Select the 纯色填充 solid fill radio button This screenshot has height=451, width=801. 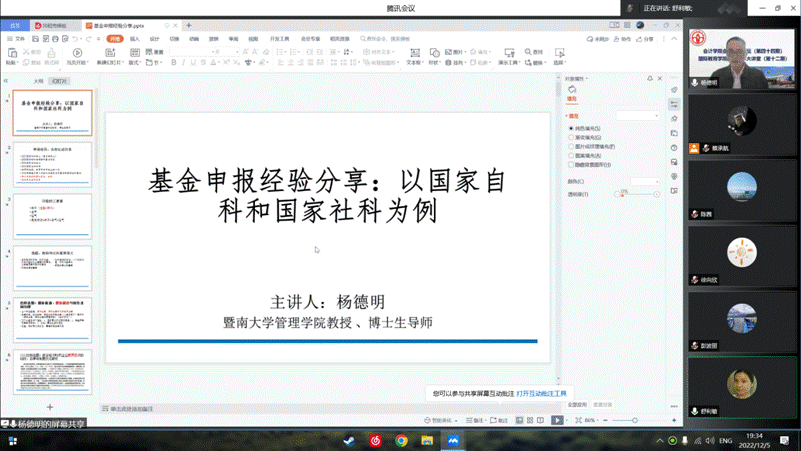tap(571, 128)
